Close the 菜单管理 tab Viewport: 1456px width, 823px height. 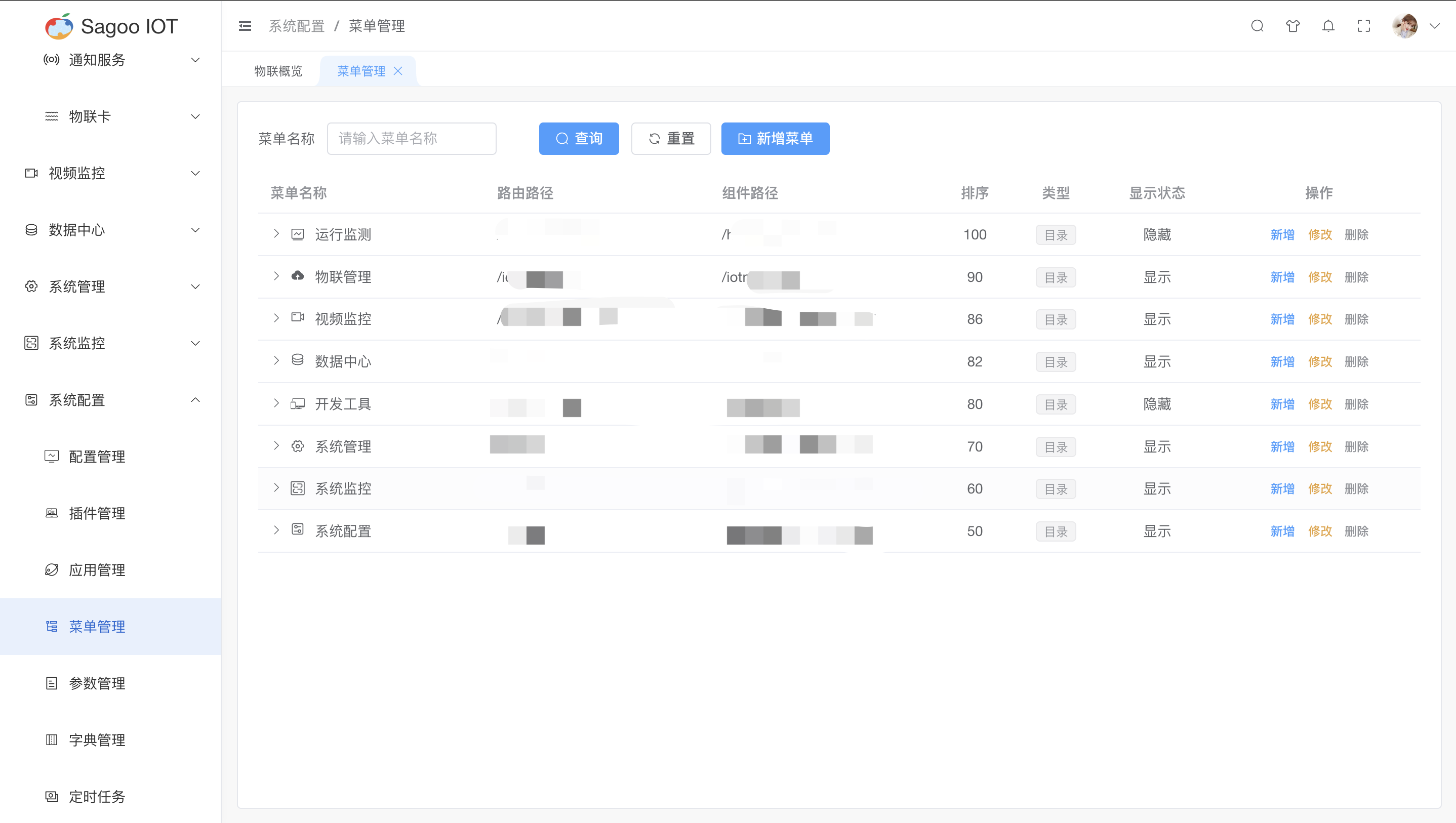398,71
